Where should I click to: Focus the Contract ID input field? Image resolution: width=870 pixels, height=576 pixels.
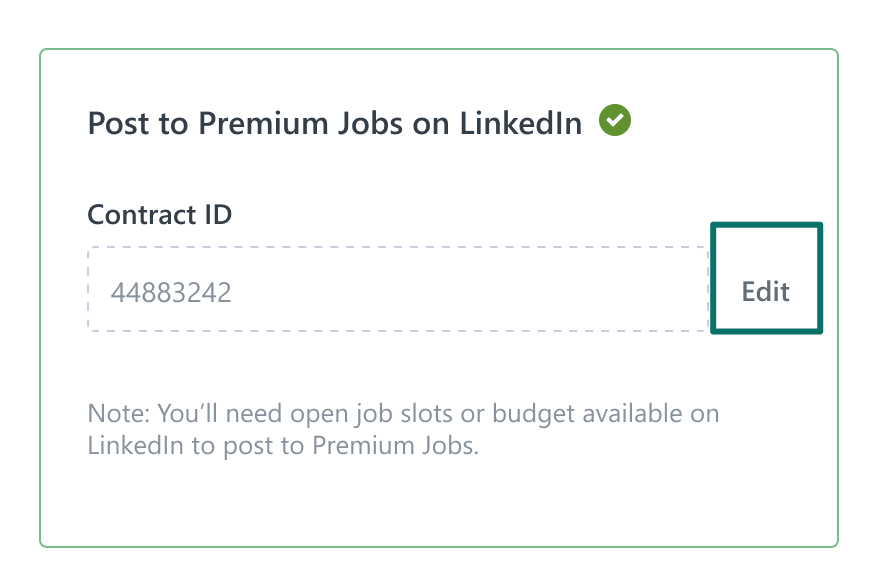point(398,289)
